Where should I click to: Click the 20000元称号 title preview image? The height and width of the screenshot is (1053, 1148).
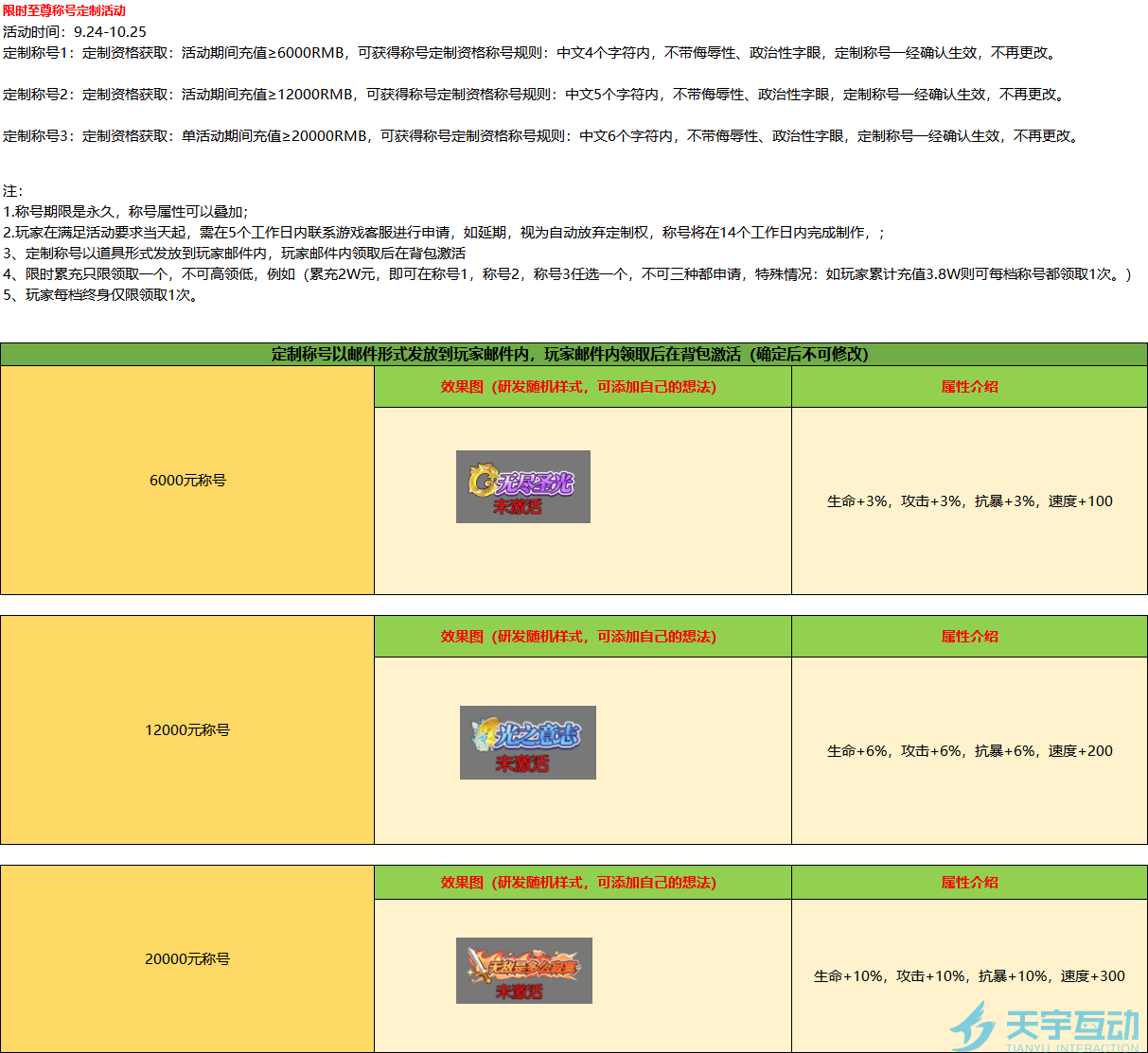click(x=524, y=971)
